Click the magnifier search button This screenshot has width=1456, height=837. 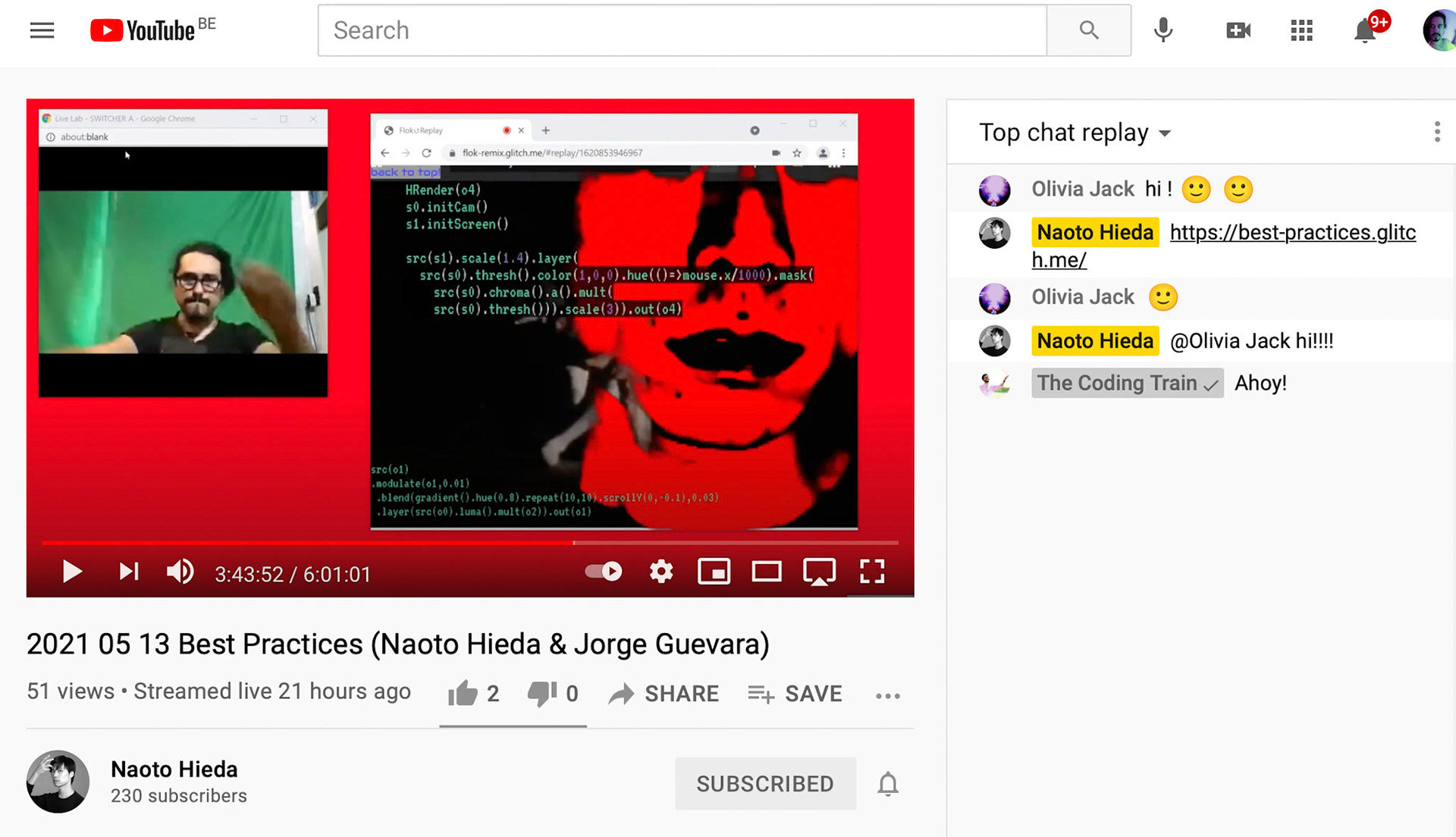1089,30
